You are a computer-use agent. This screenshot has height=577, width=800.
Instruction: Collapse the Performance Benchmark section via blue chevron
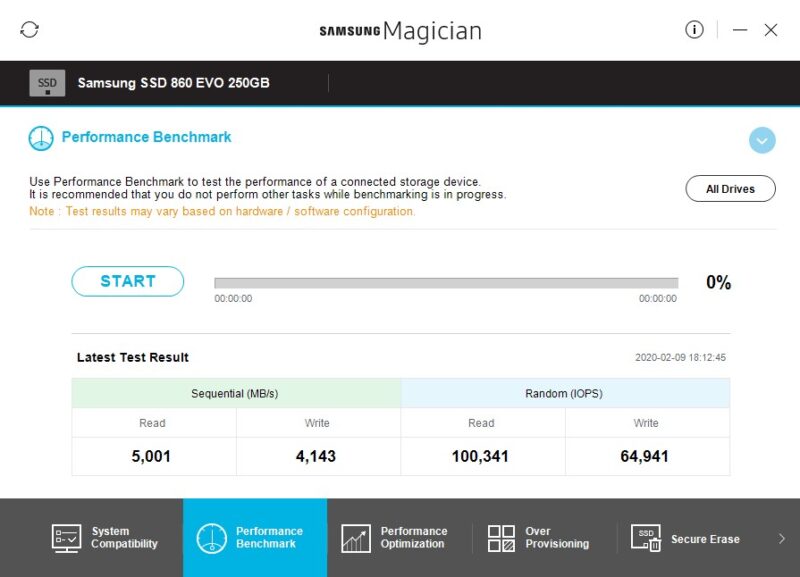762,140
